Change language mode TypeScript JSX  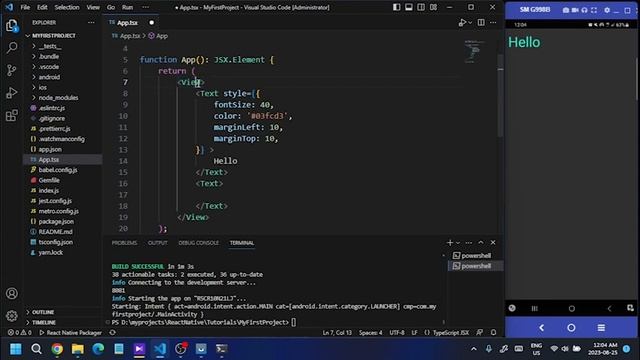pos(451,333)
